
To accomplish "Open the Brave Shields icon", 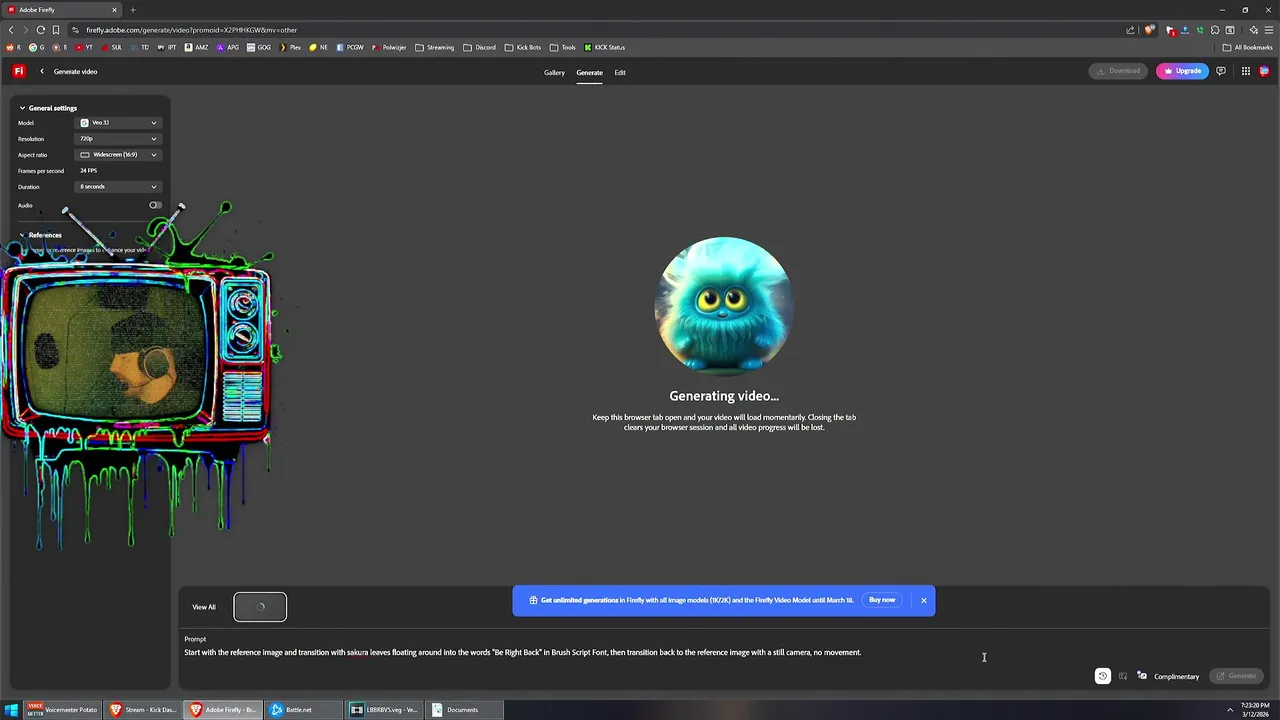I will (1150, 30).
